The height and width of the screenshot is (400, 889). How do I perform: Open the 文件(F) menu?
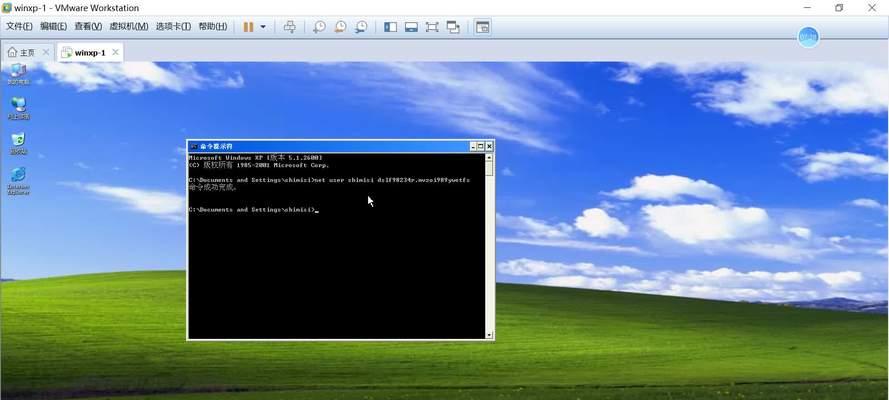(19, 27)
